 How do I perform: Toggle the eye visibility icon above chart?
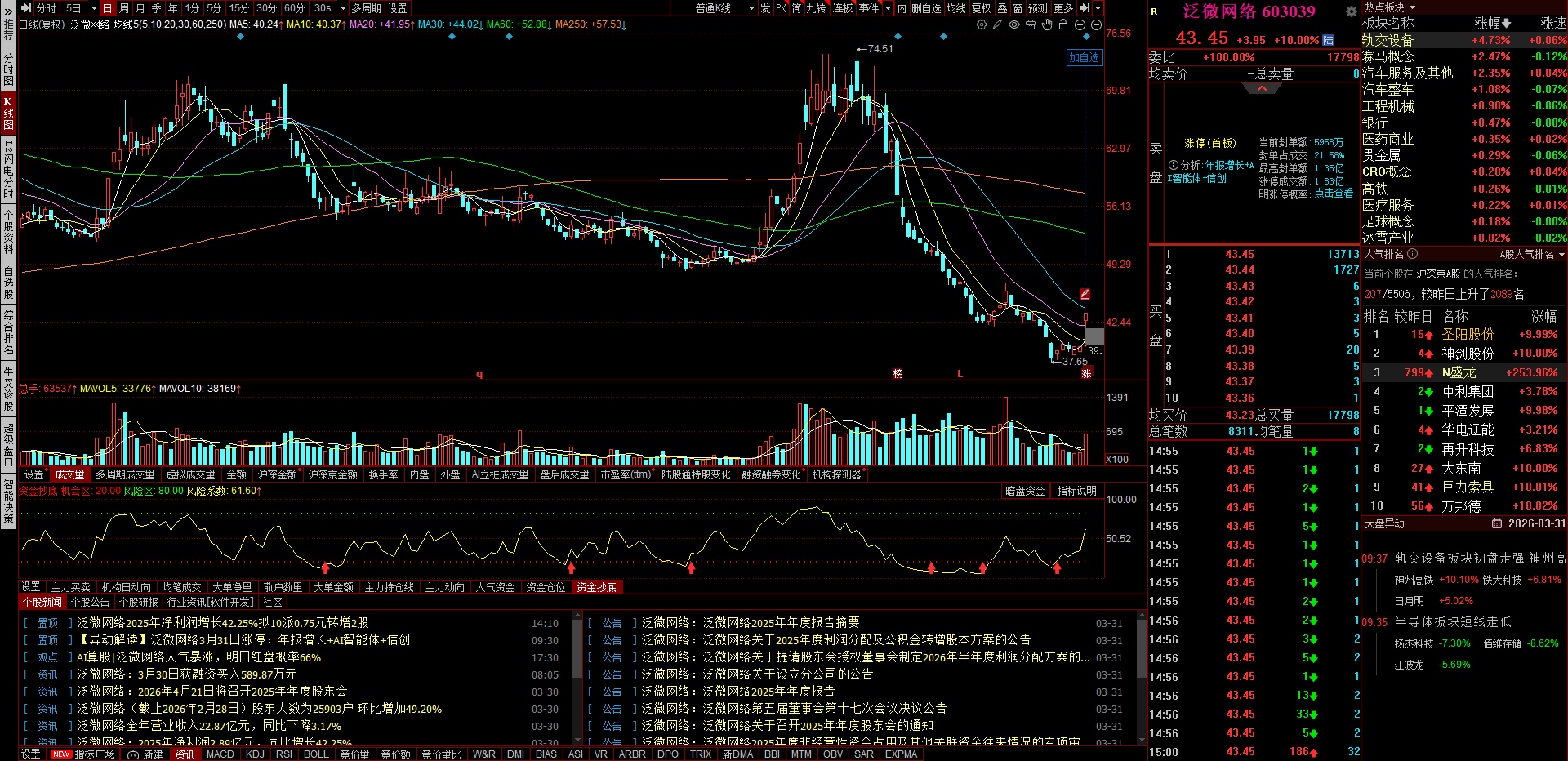(x=1013, y=24)
